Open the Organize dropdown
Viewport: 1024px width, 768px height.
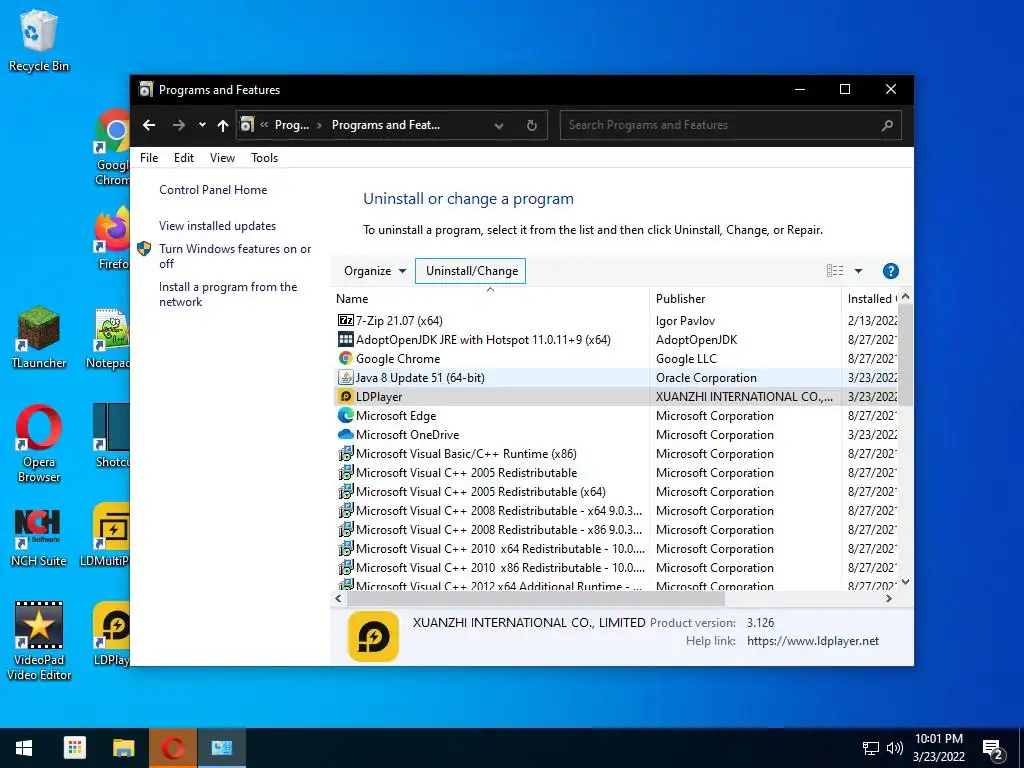point(375,271)
